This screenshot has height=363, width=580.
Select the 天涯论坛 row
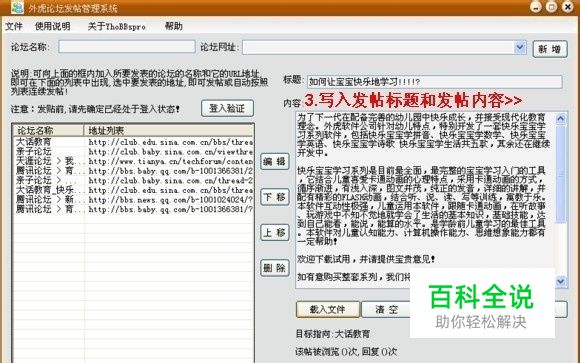tap(134, 161)
